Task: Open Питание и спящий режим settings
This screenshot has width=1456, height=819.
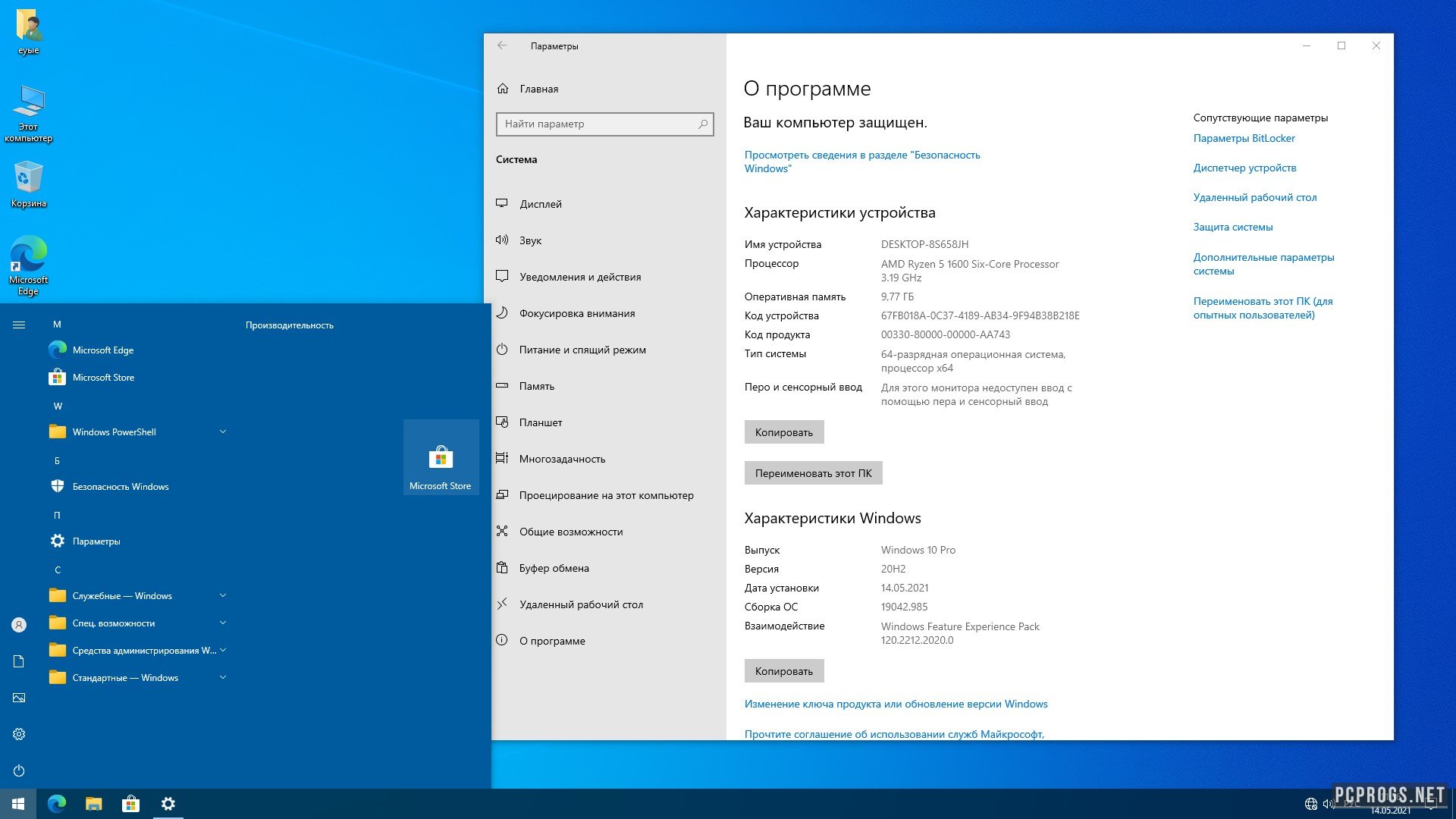Action: pos(605,350)
